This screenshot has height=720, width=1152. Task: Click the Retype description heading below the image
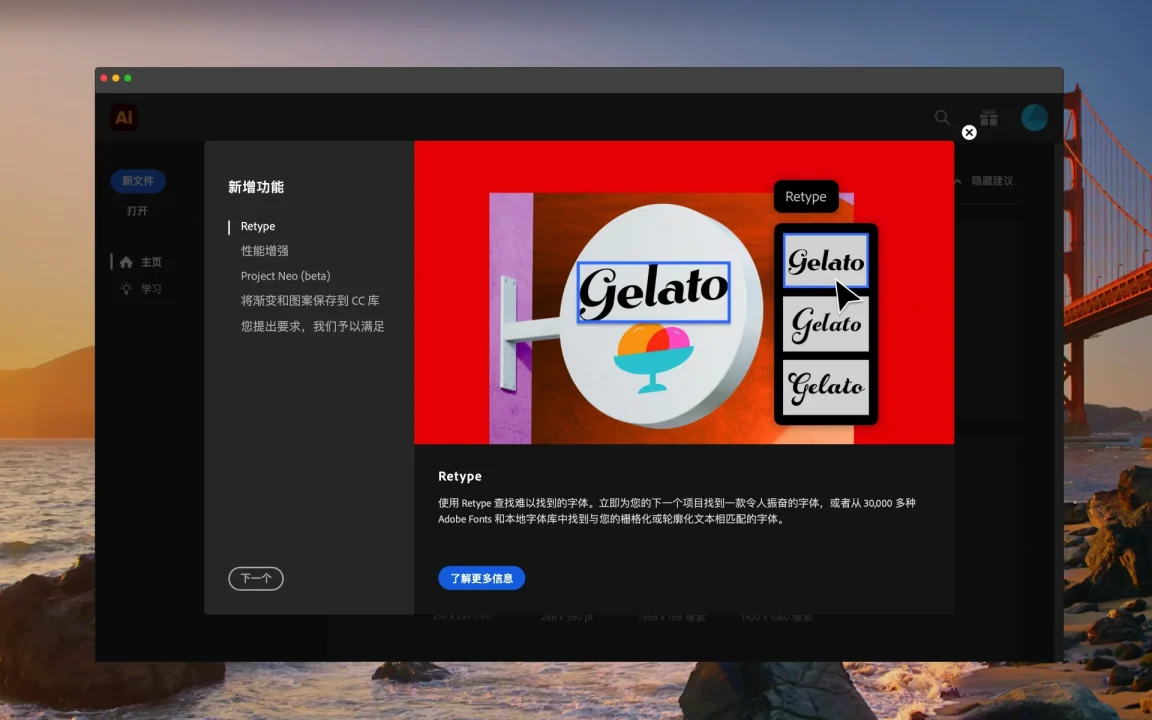(460, 476)
